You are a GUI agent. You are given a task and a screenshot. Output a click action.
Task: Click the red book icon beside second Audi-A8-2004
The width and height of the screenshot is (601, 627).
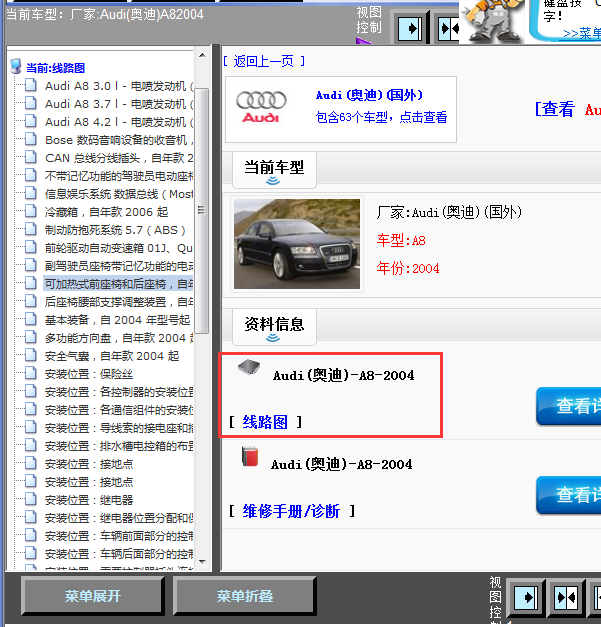point(250,456)
